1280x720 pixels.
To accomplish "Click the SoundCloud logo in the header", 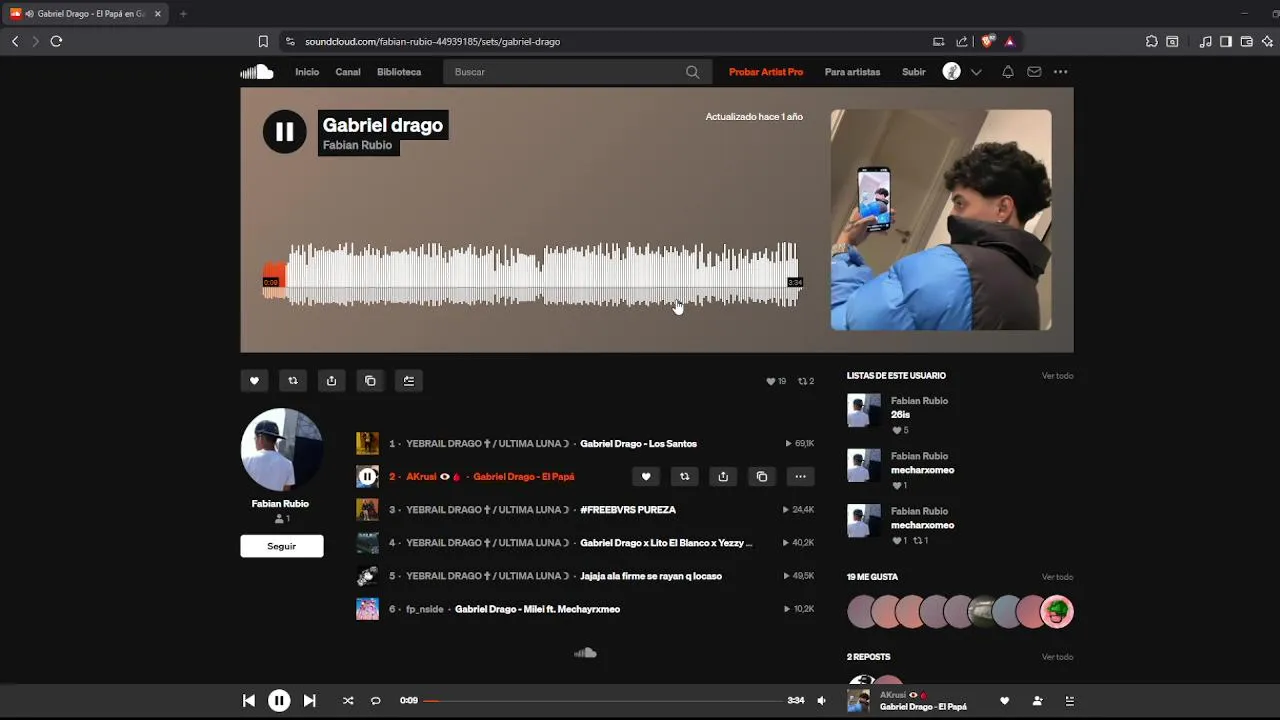I will [257, 72].
